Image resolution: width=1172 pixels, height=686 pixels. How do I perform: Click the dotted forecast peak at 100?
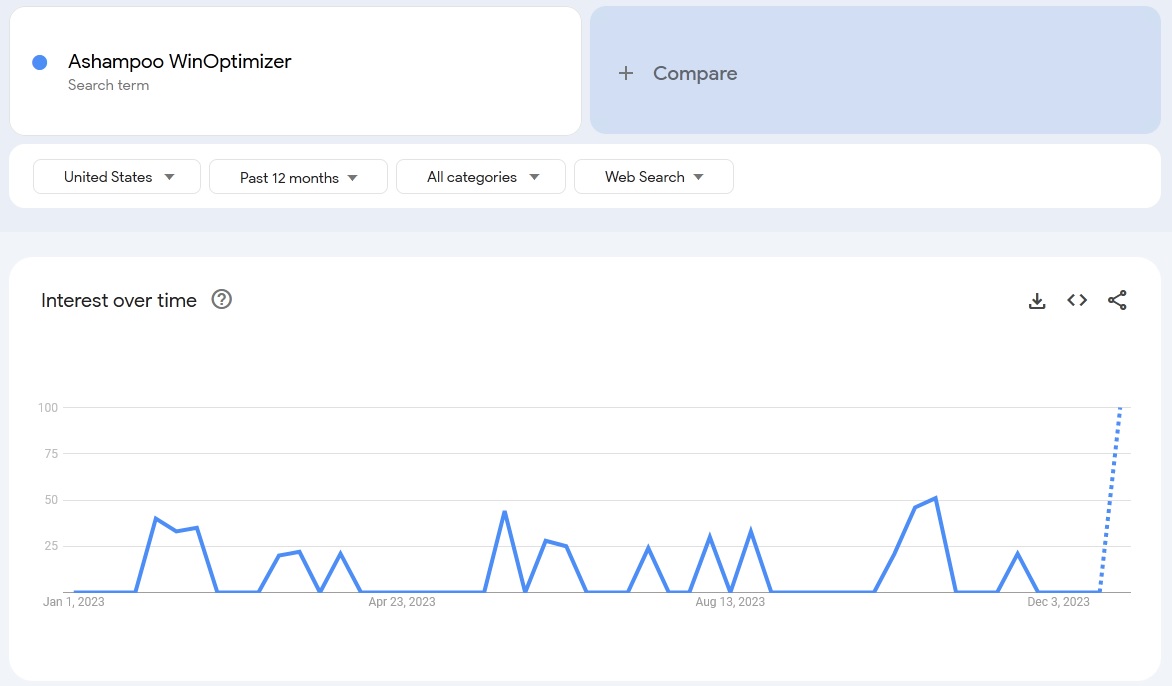coord(1120,408)
